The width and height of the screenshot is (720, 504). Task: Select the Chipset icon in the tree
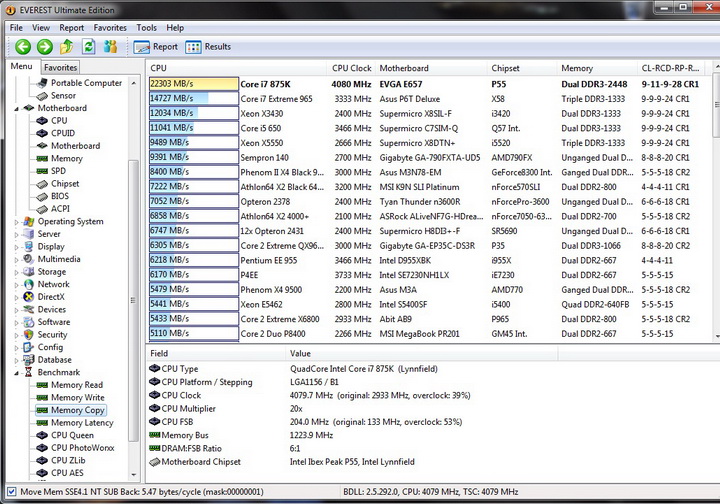(x=42, y=184)
